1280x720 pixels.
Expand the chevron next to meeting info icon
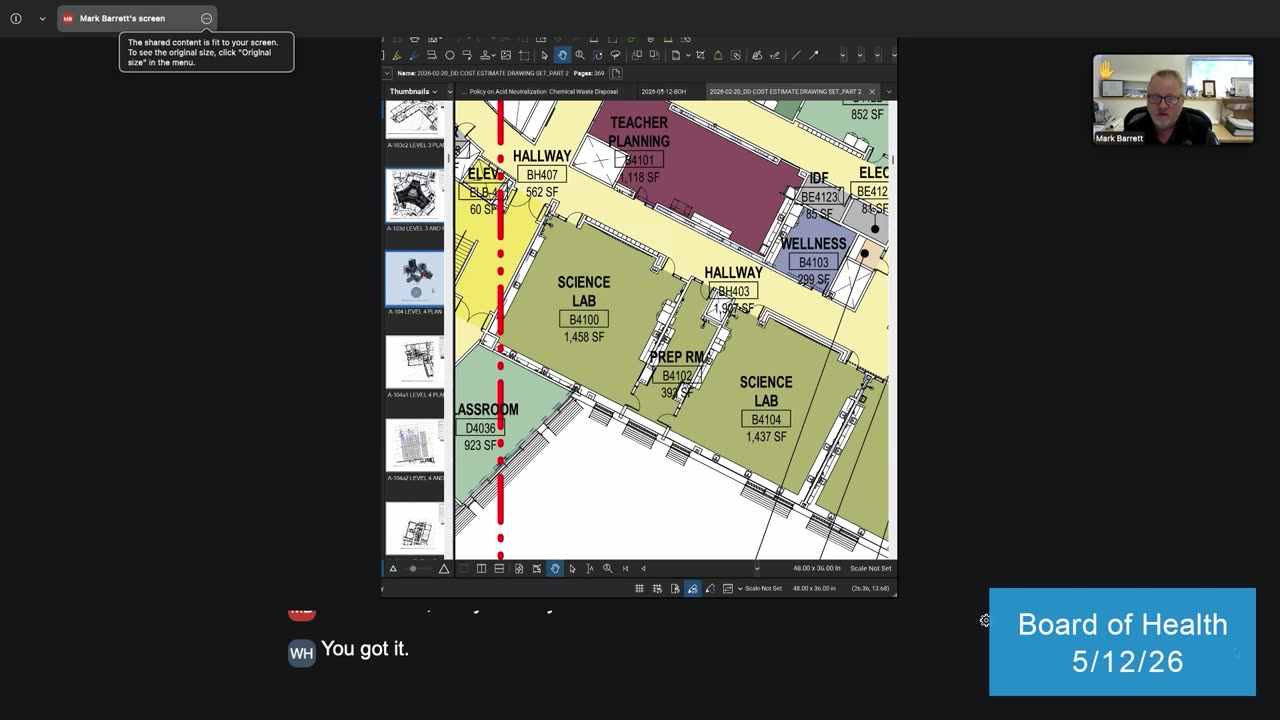coord(42,18)
